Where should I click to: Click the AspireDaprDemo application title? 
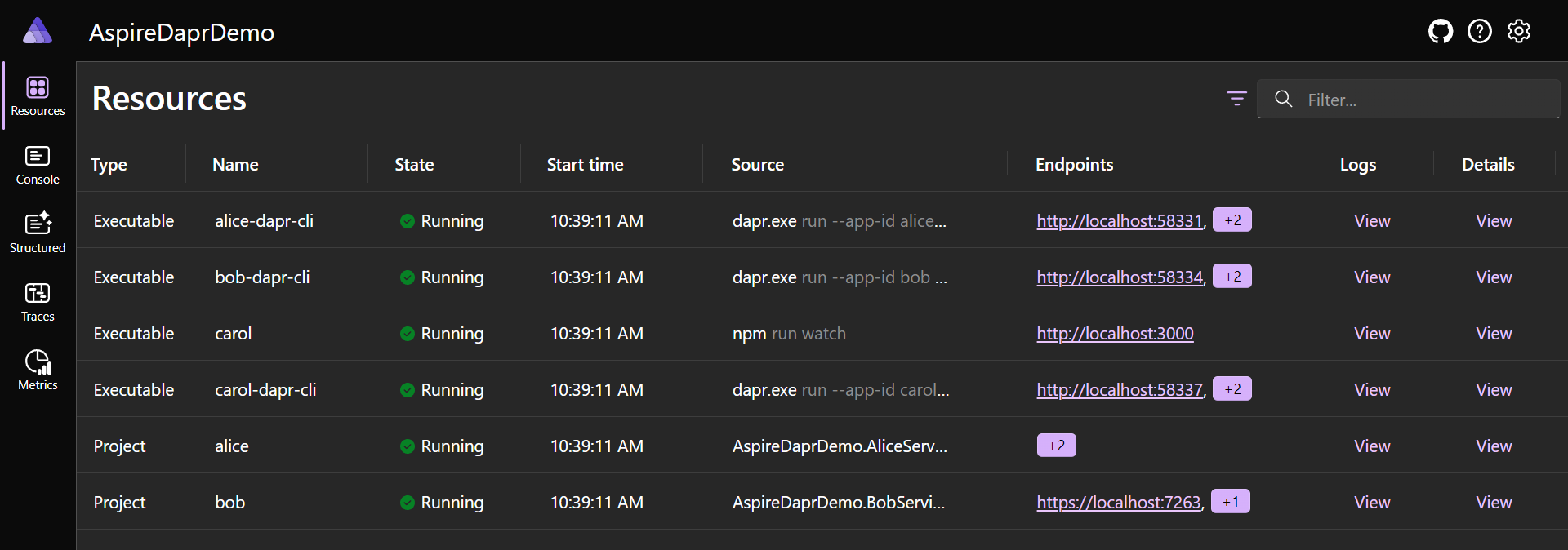coord(181,33)
